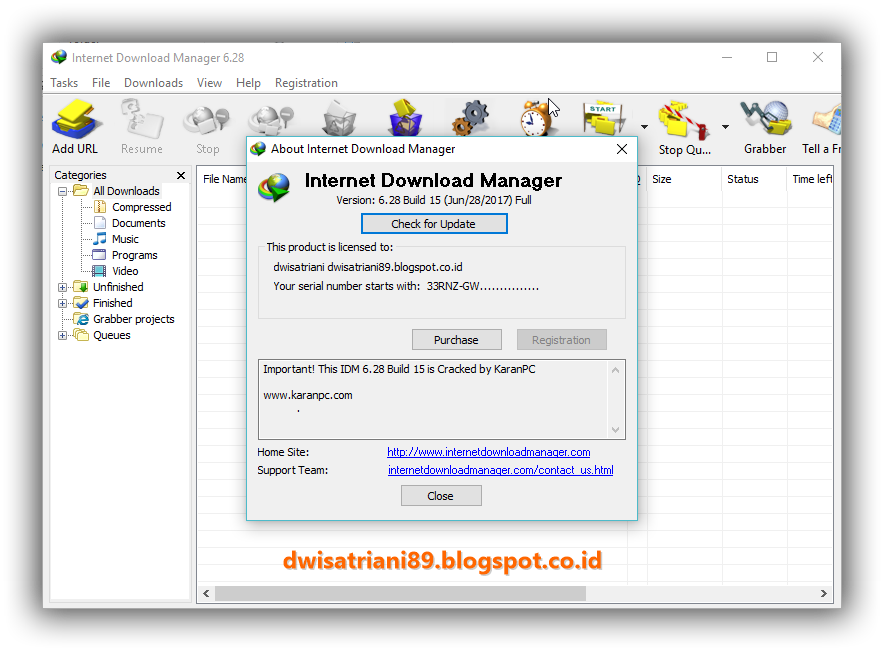Screen dimensions: 884x651
Task: Close About dialog via title bar X
Action: [x=622, y=149]
